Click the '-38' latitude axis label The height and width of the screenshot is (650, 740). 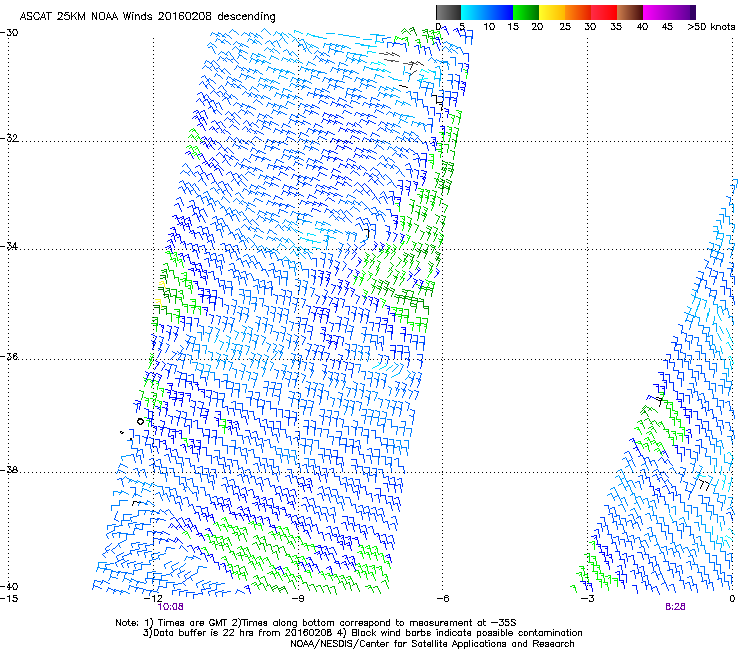(x=10, y=470)
